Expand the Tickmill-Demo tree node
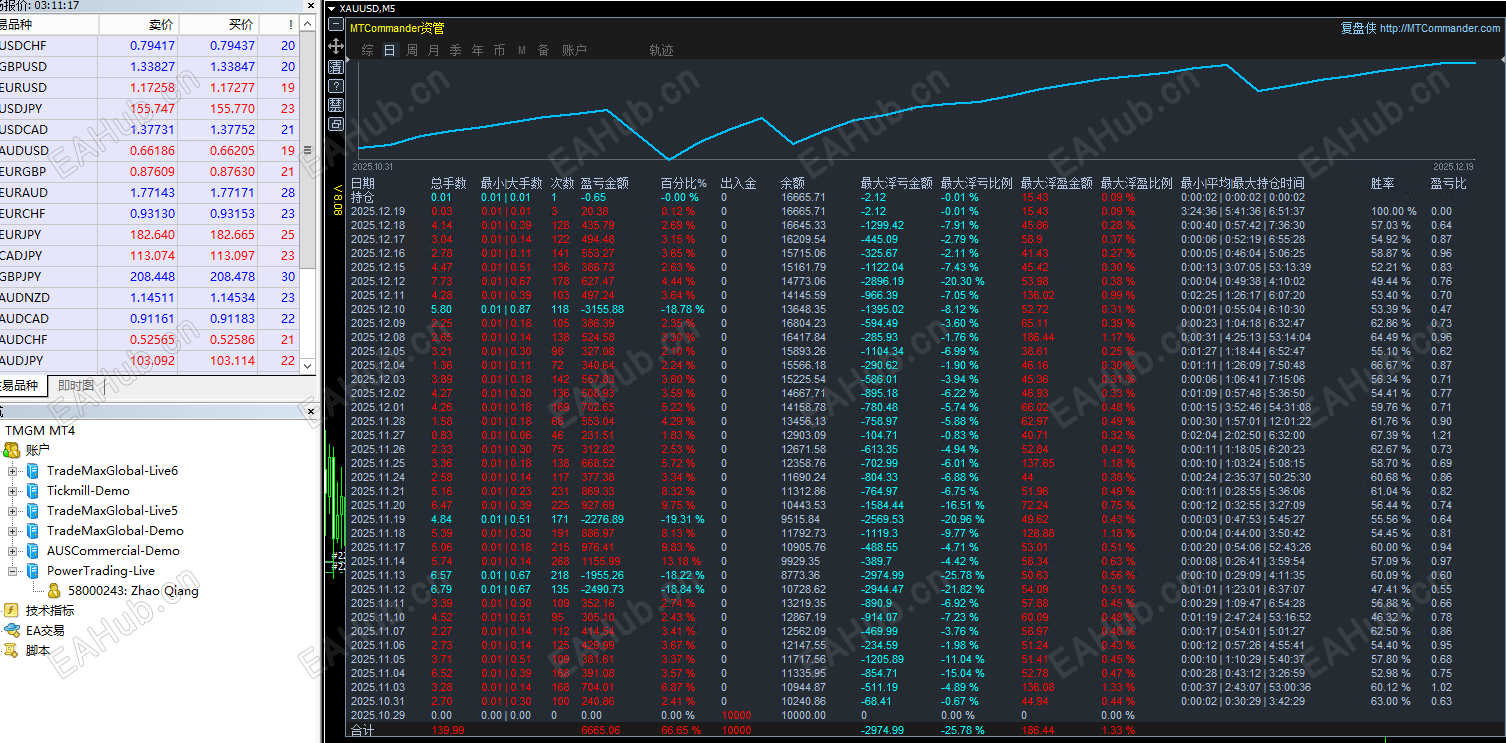Image resolution: width=1506 pixels, height=743 pixels. [x=13, y=491]
